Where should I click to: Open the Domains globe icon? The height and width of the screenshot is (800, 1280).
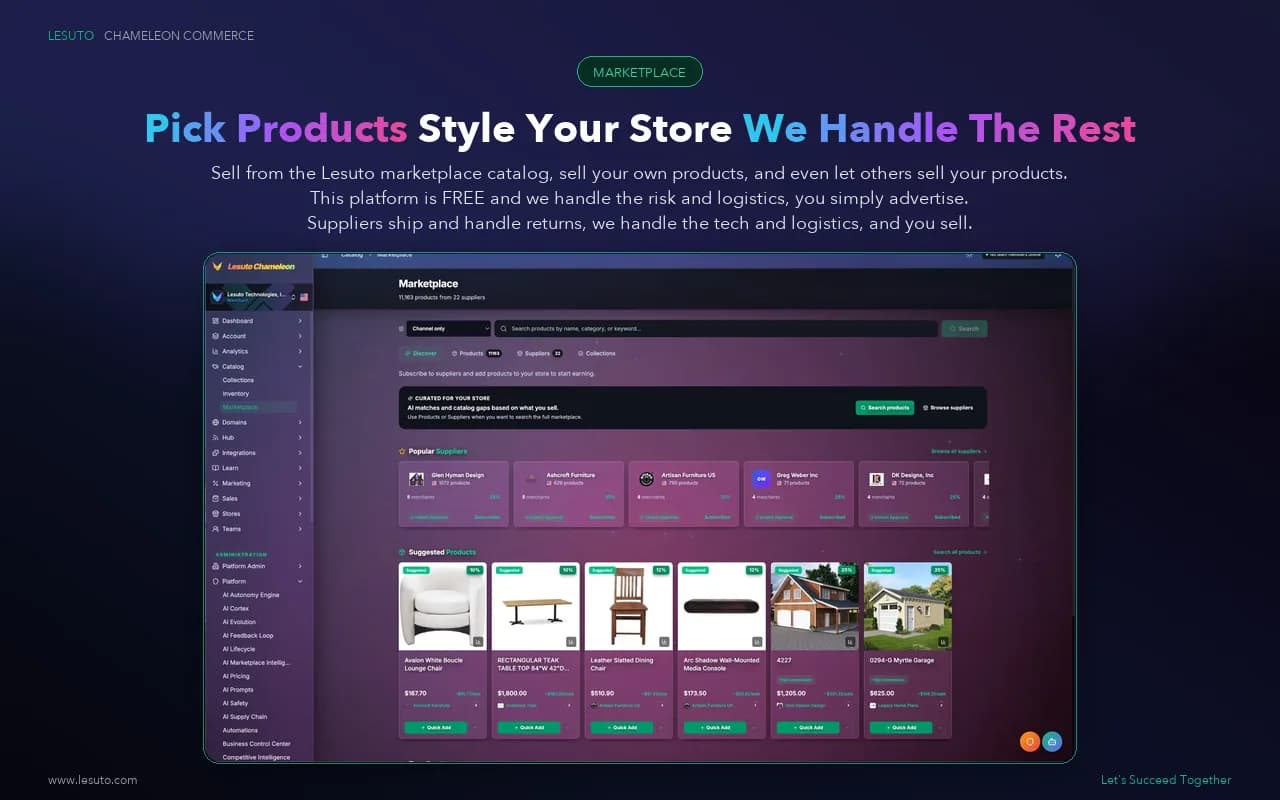215,422
